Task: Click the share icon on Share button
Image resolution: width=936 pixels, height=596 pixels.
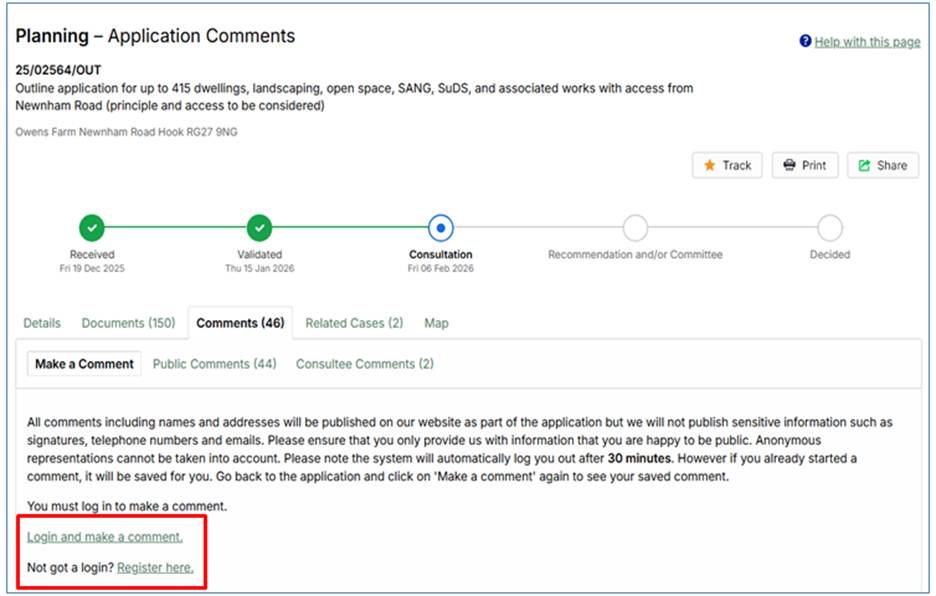Action: pos(864,165)
